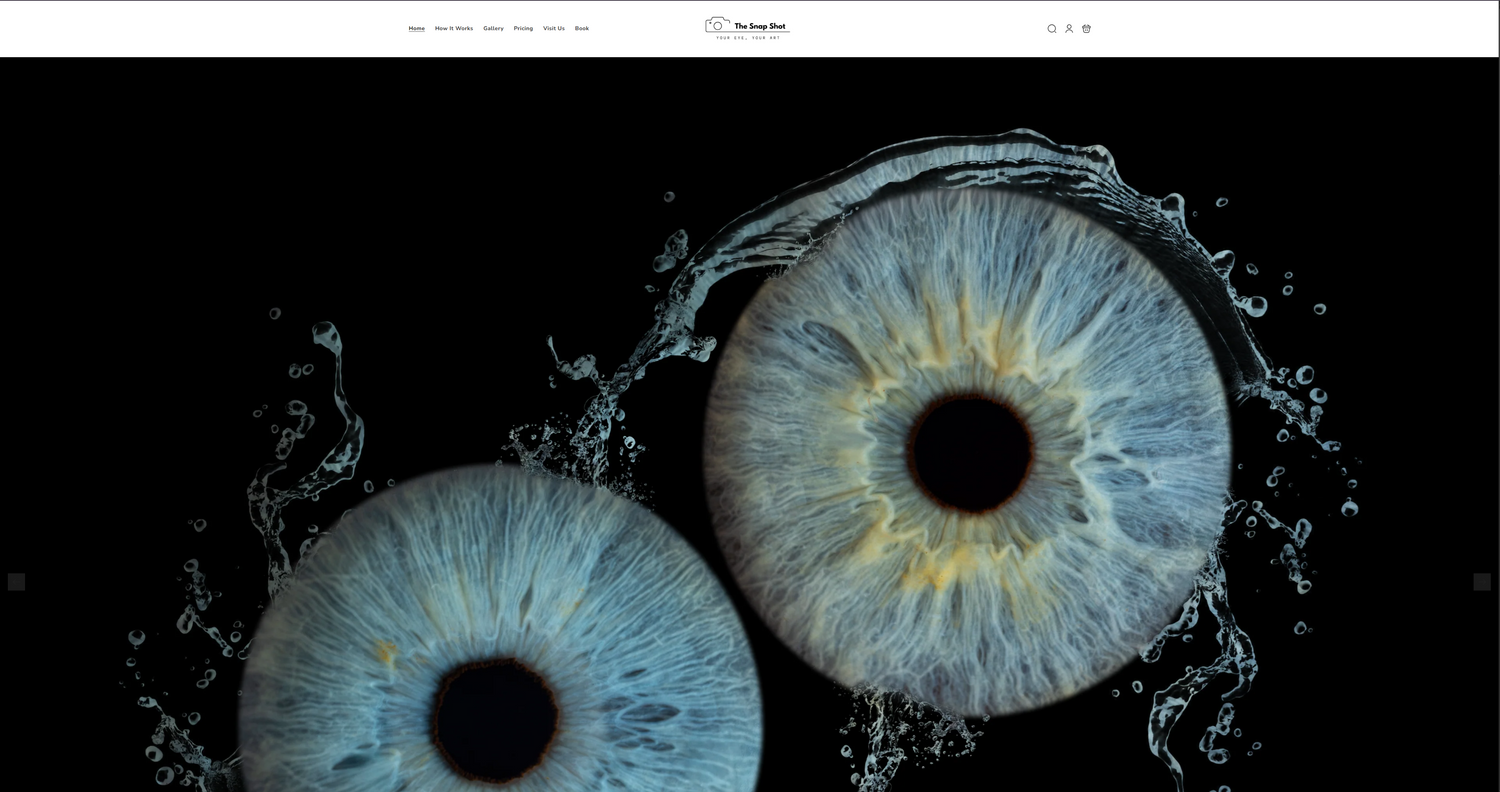This screenshot has height=792, width=1500.
Task: Click the pupil of the lower-left iris
Action: 496,718
